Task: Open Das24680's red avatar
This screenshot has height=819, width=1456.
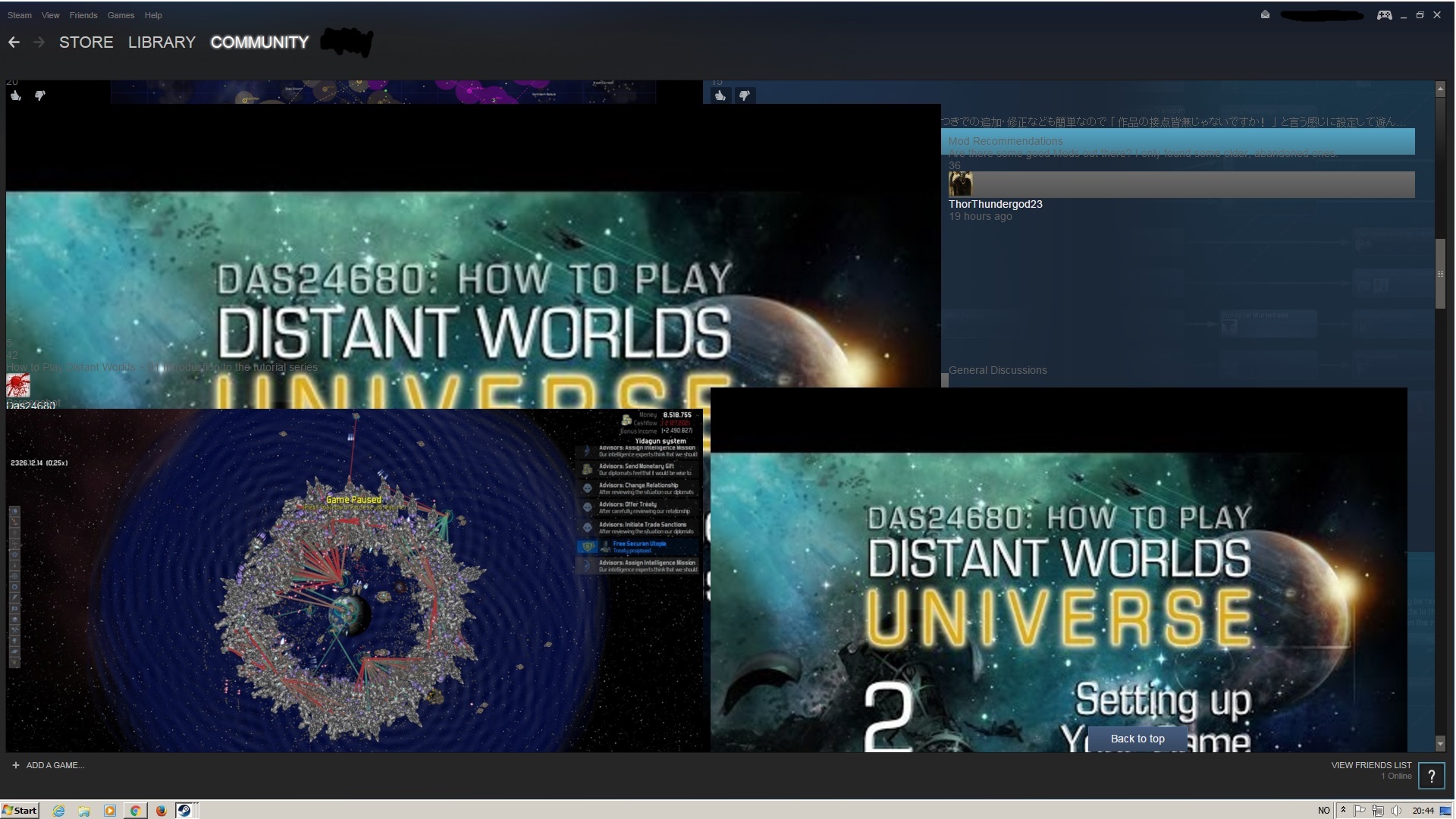Action: [x=18, y=385]
